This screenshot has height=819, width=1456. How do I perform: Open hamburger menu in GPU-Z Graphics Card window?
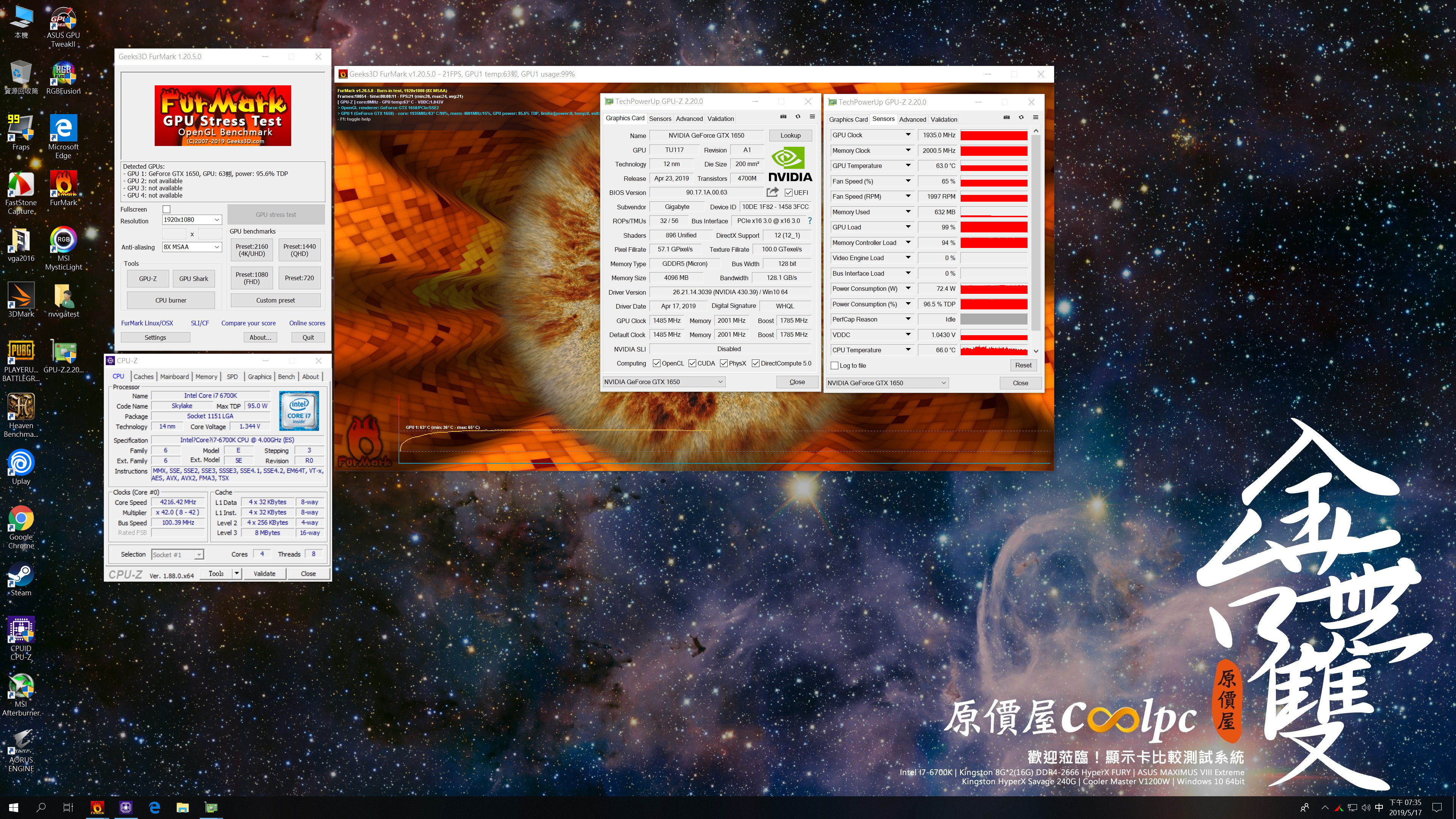(812, 117)
